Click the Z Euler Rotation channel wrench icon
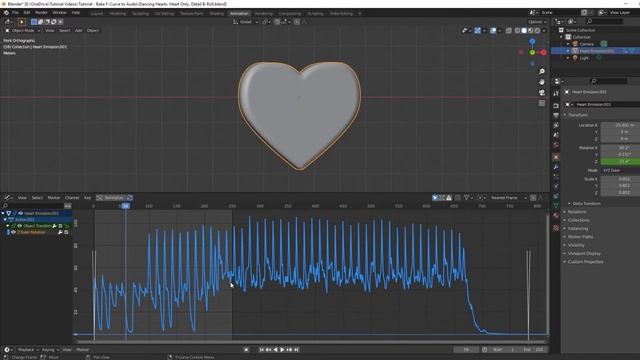Viewport: 640px width, 360px height. 60,232
